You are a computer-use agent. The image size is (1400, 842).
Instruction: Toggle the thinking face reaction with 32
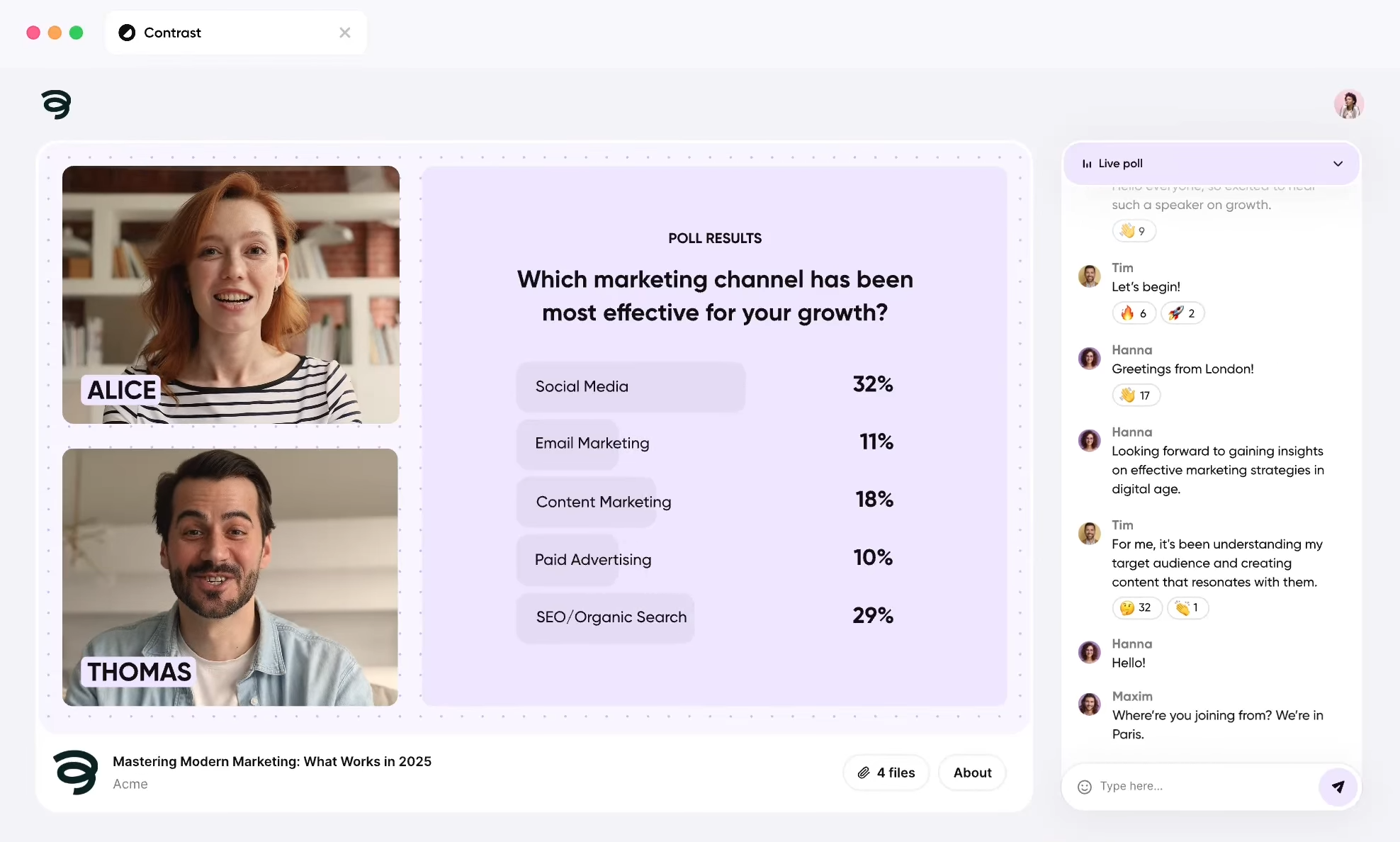(1136, 608)
